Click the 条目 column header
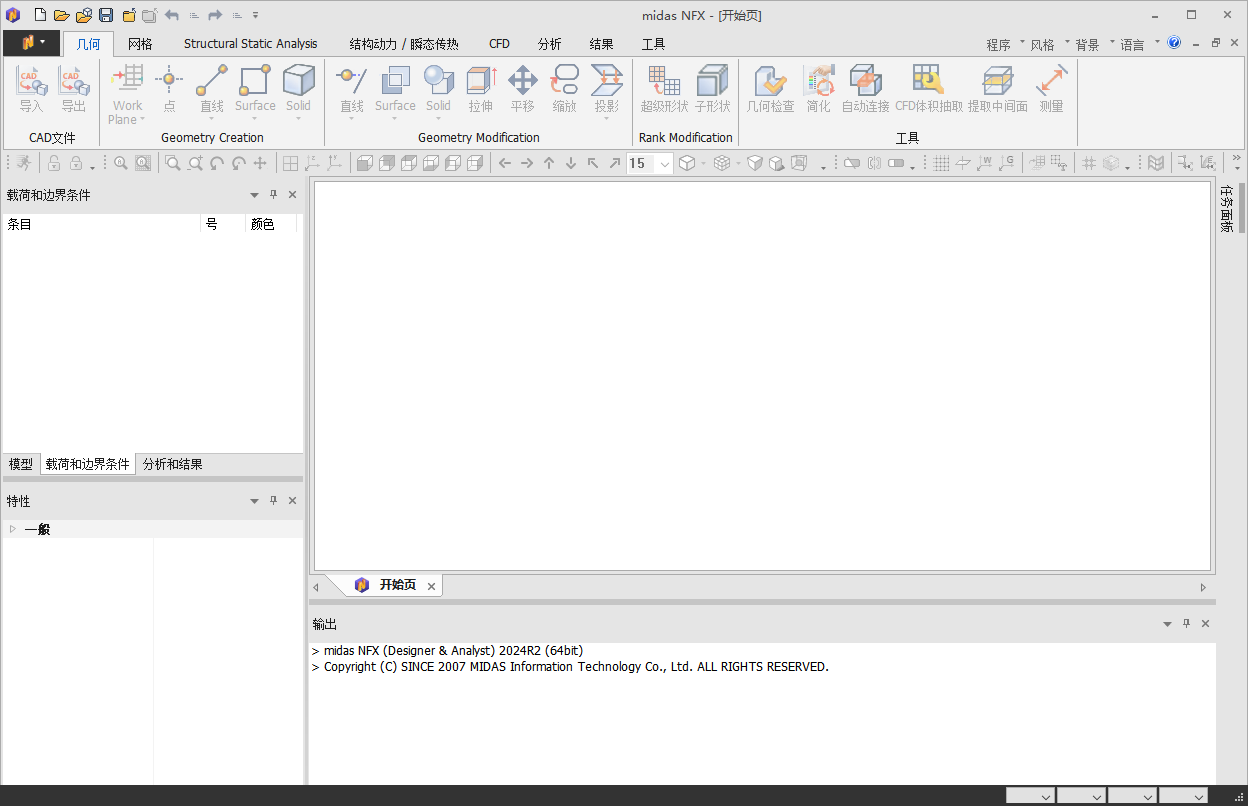 click(x=101, y=224)
